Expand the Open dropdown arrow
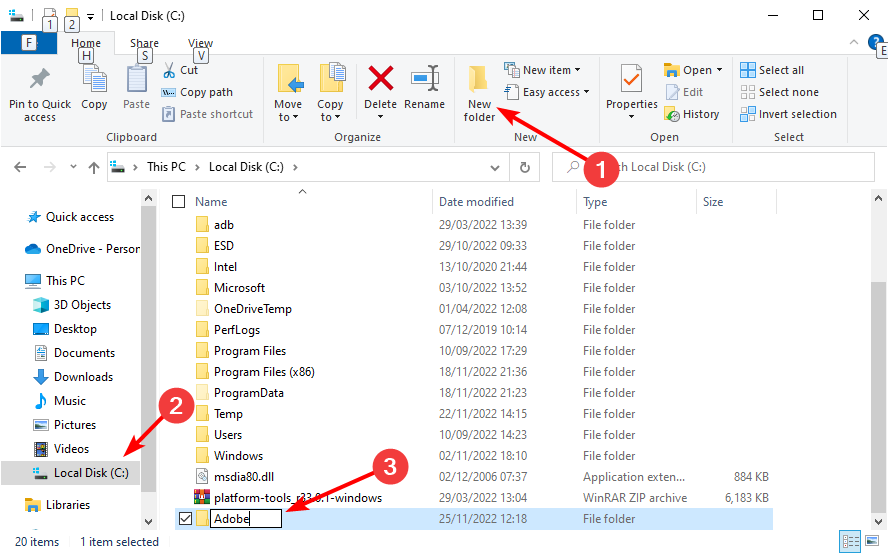 tap(719, 70)
